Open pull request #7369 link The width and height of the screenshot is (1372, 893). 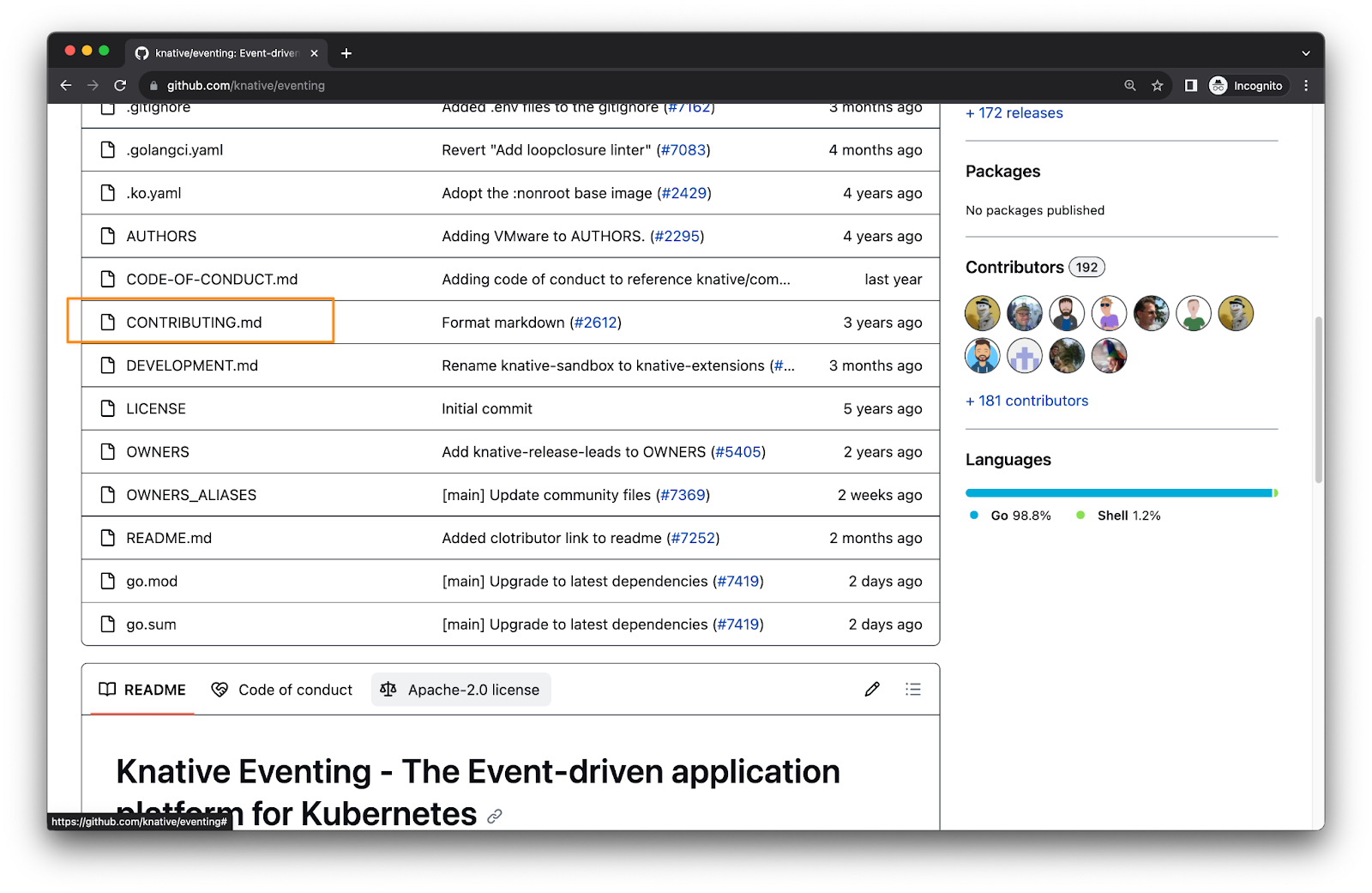pos(683,495)
